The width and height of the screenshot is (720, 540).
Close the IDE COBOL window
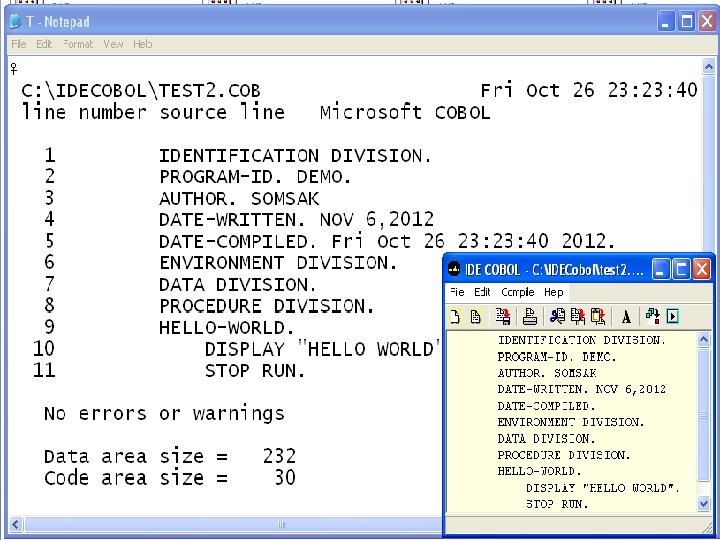pyautogui.click(x=702, y=269)
